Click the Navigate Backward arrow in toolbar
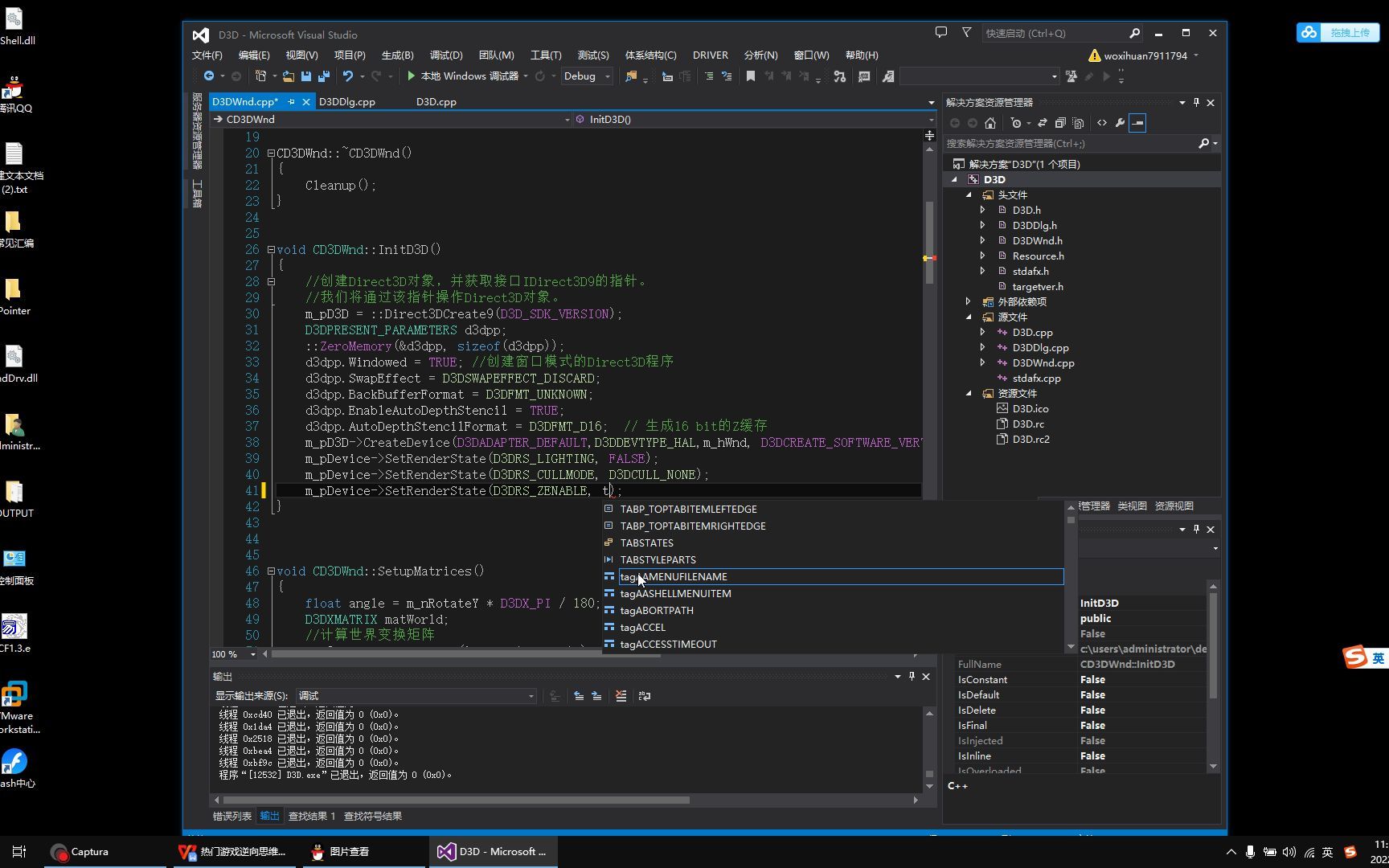The image size is (1389, 868). point(208,76)
